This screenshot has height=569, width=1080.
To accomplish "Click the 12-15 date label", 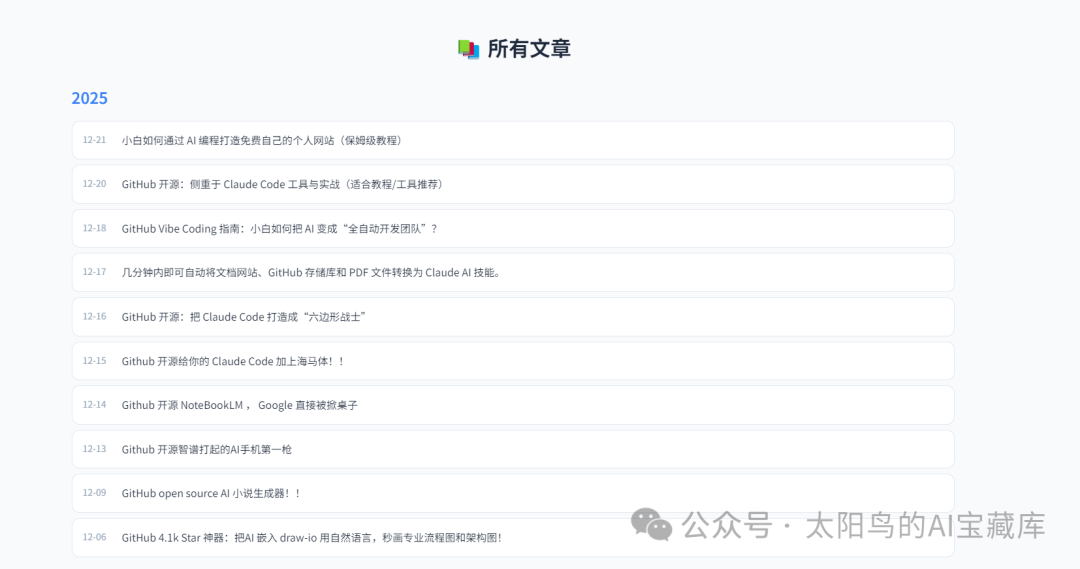I will pos(94,361).
